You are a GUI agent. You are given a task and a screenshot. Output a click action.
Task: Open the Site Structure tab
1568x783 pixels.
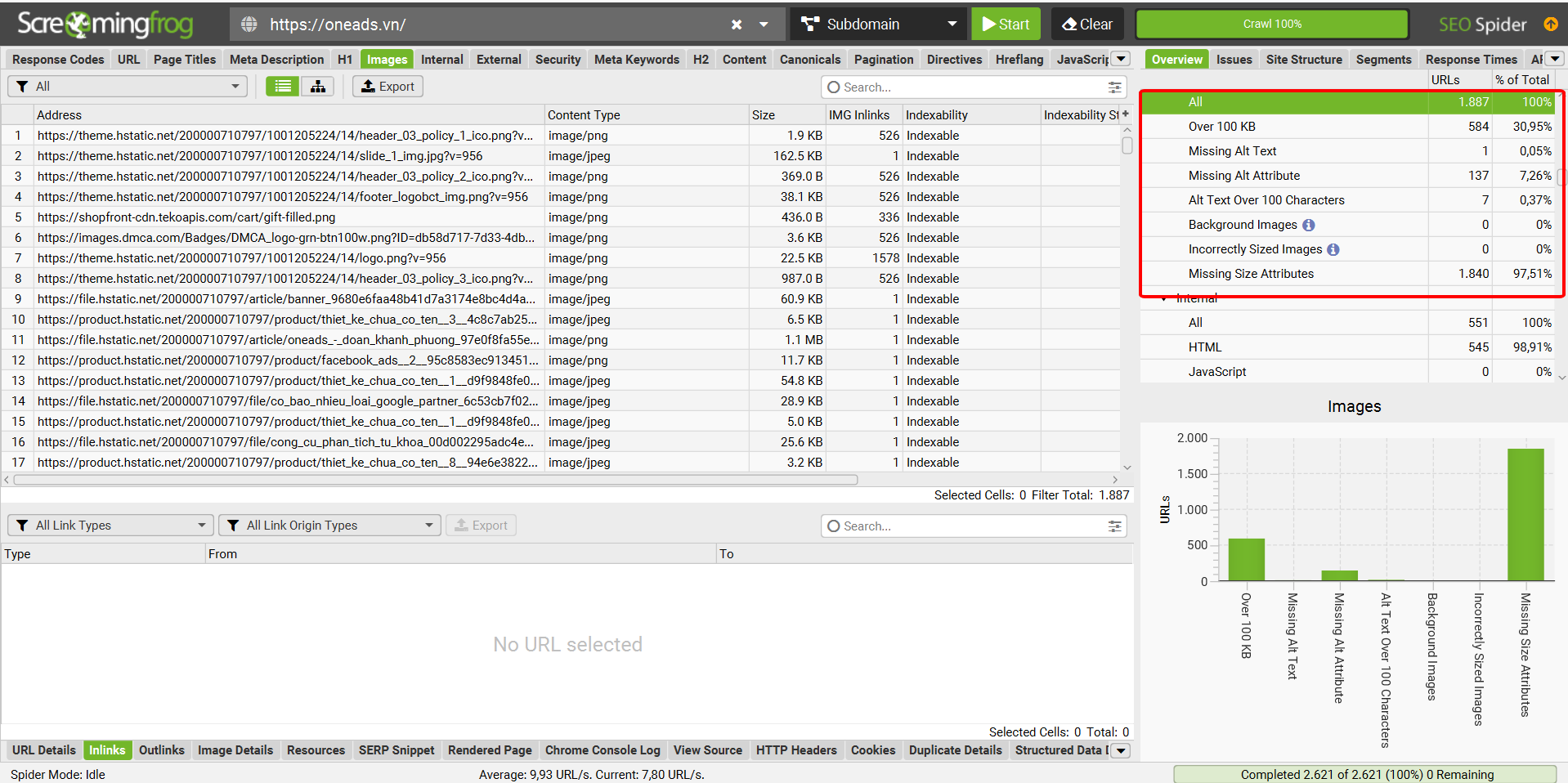(x=1304, y=60)
